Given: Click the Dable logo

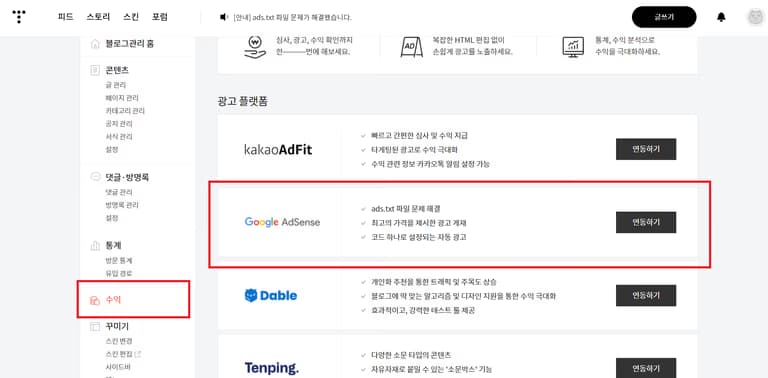Looking at the screenshot, I should click(x=270, y=295).
